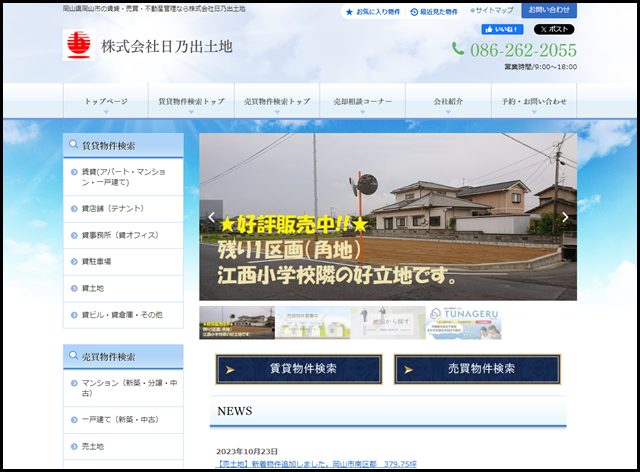Click the news date 2023年10月23日
640x472 pixels.
[x=247, y=451]
